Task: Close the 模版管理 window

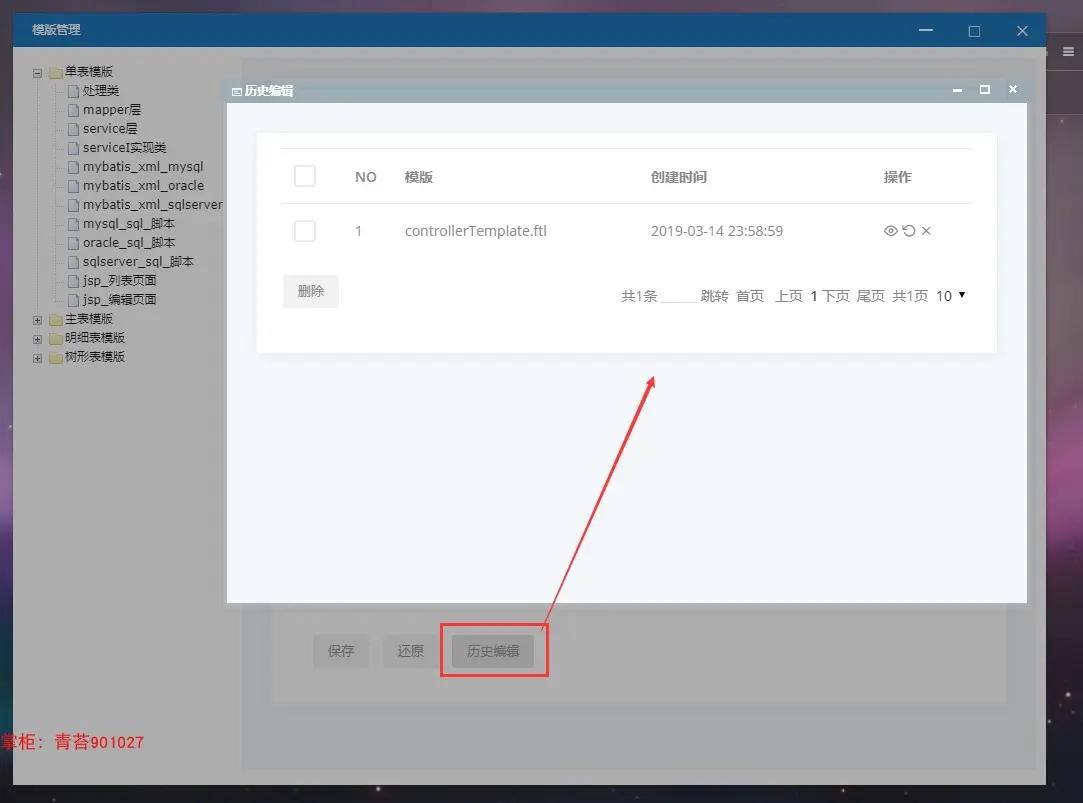Action: pyautogui.click(x=1022, y=31)
